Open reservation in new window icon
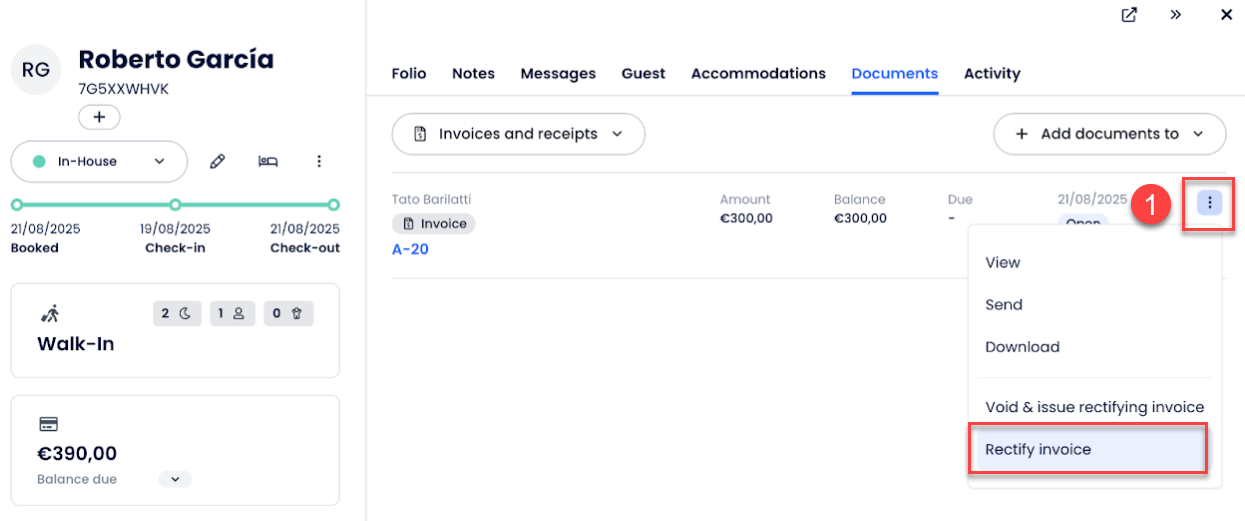This screenshot has width=1245, height=521. (1129, 15)
